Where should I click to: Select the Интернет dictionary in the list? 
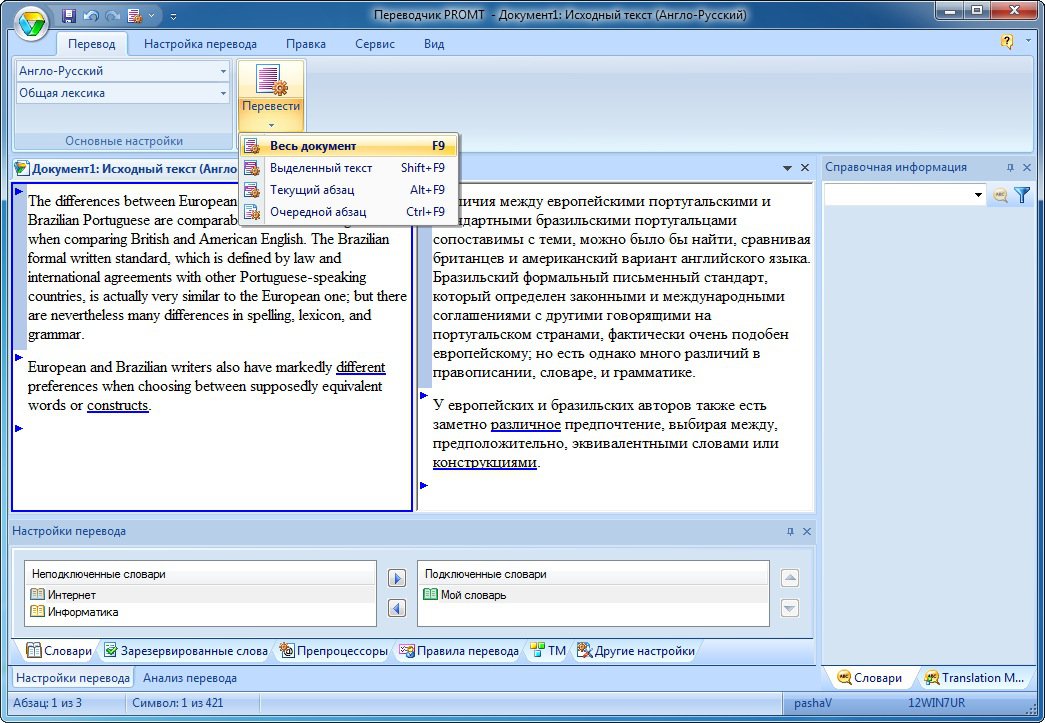(200, 594)
